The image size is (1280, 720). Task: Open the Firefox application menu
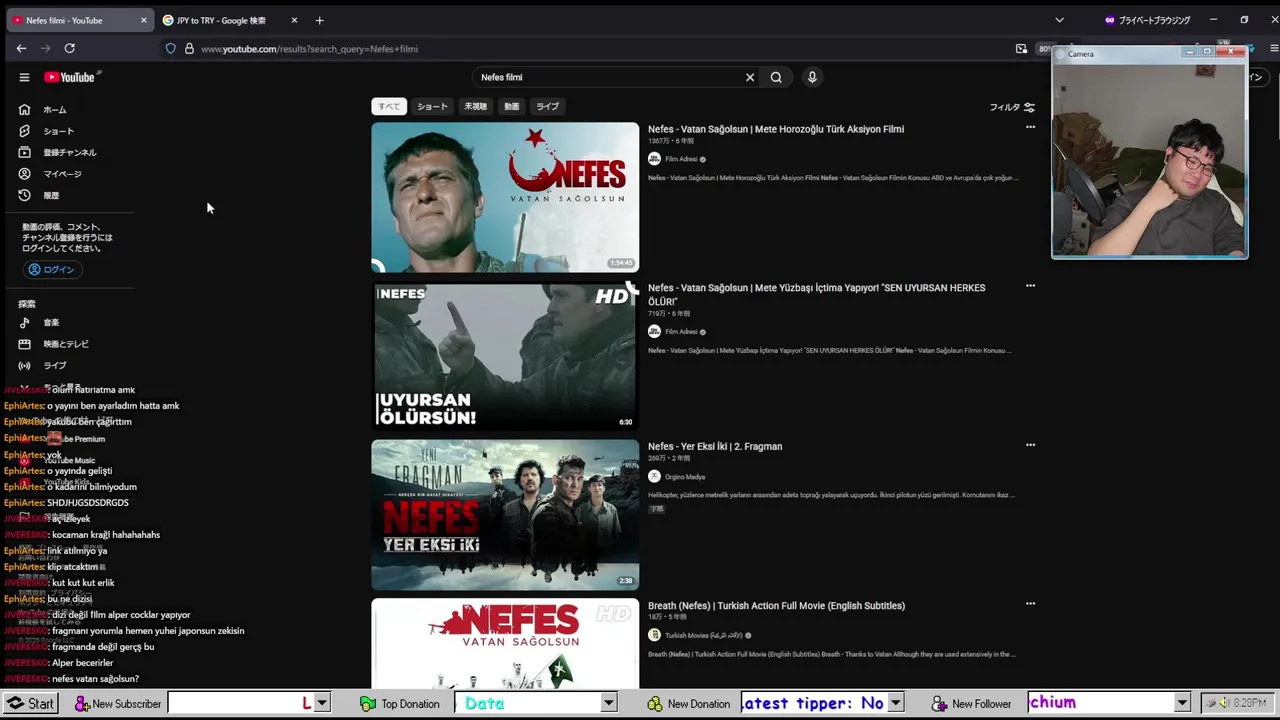pyautogui.click(x=1273, y=48)
